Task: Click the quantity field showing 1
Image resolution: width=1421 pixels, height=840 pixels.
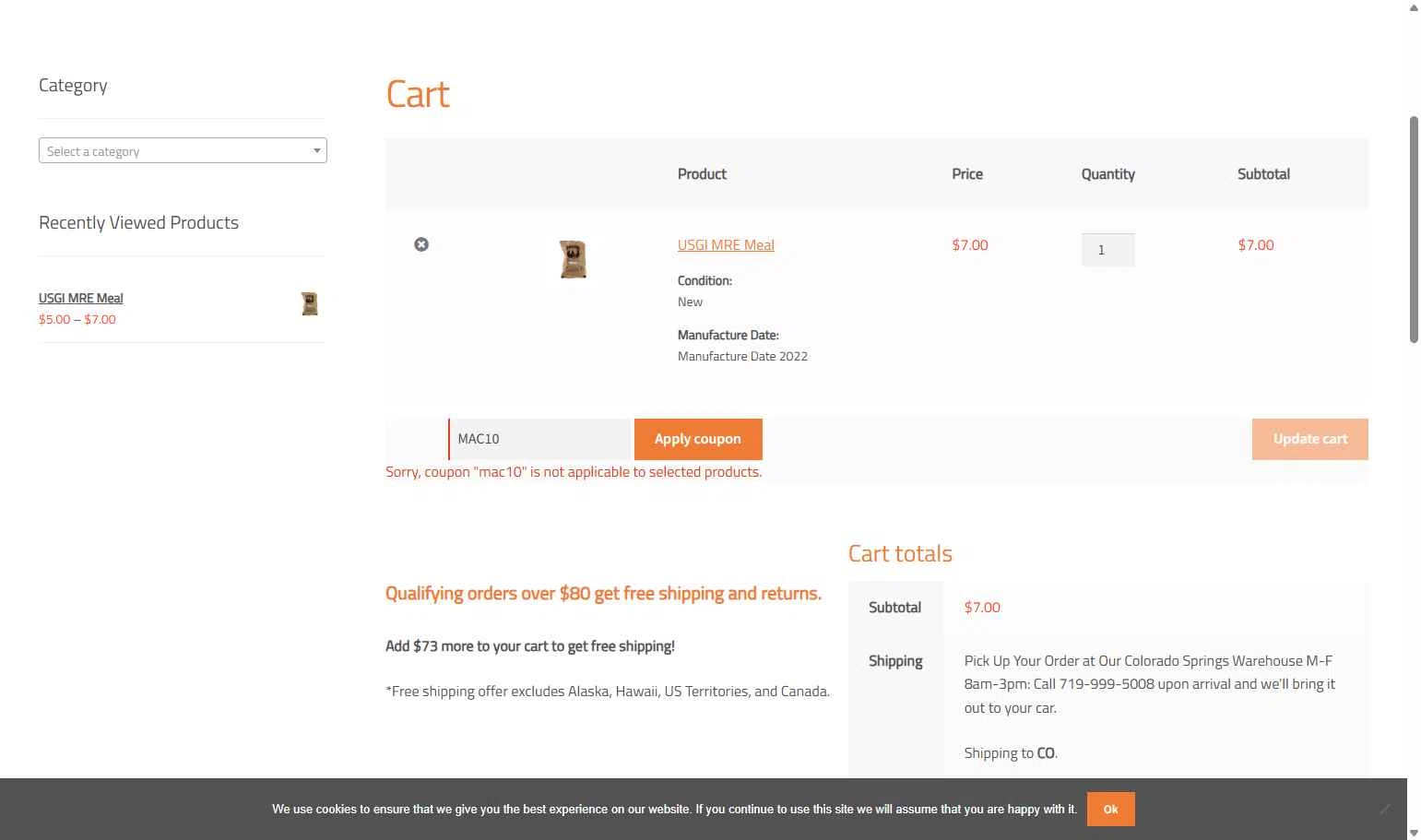Action: pos(1107,250)
